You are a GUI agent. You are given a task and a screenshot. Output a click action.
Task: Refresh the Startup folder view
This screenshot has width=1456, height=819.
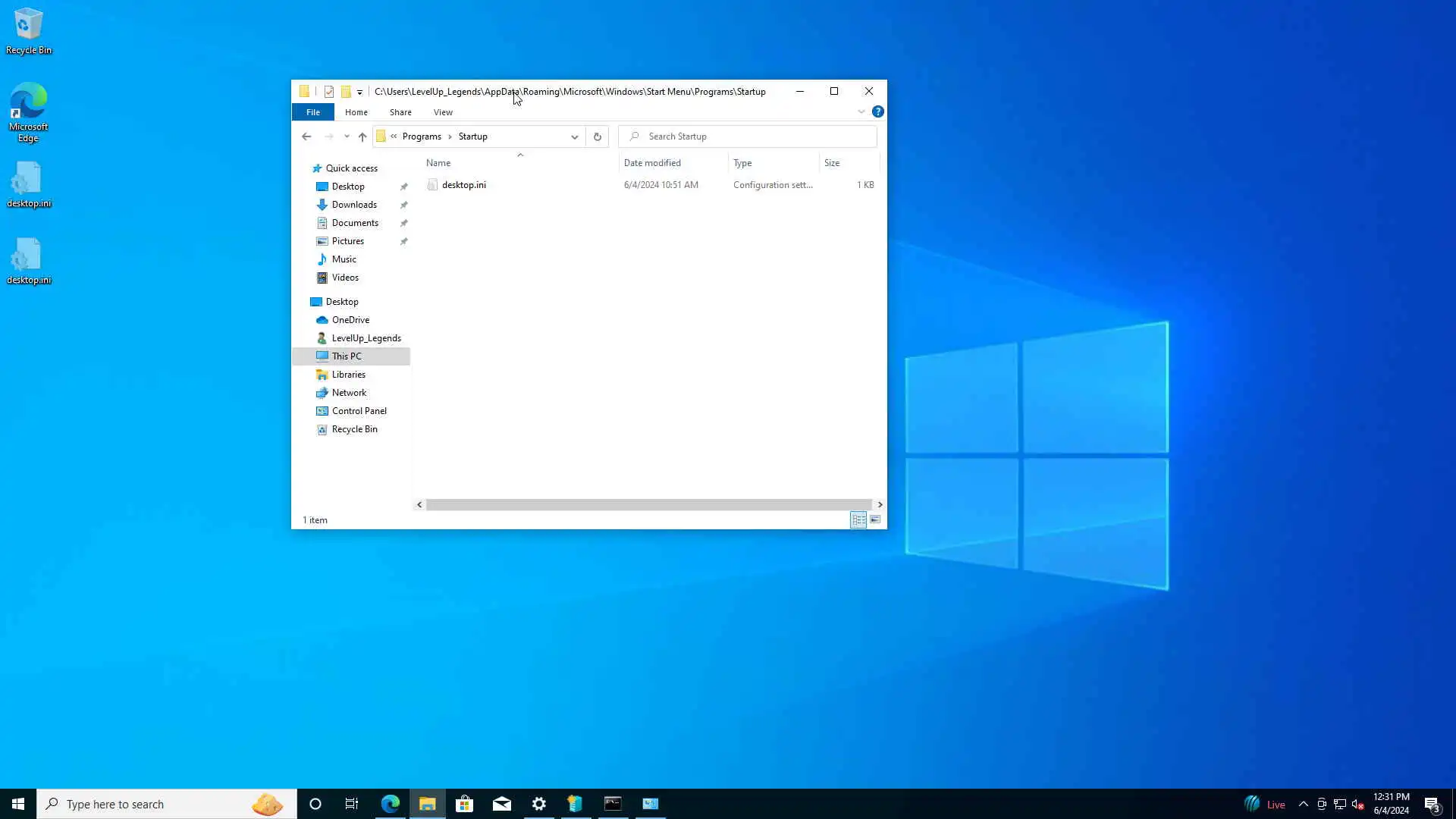tap(598, 136)
